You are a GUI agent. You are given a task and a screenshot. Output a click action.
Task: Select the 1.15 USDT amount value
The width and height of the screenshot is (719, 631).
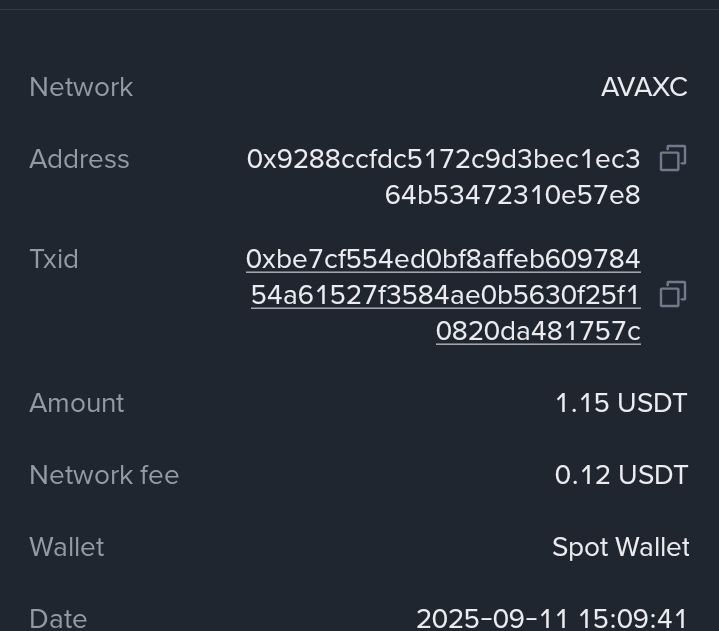(x=621, y=403)
